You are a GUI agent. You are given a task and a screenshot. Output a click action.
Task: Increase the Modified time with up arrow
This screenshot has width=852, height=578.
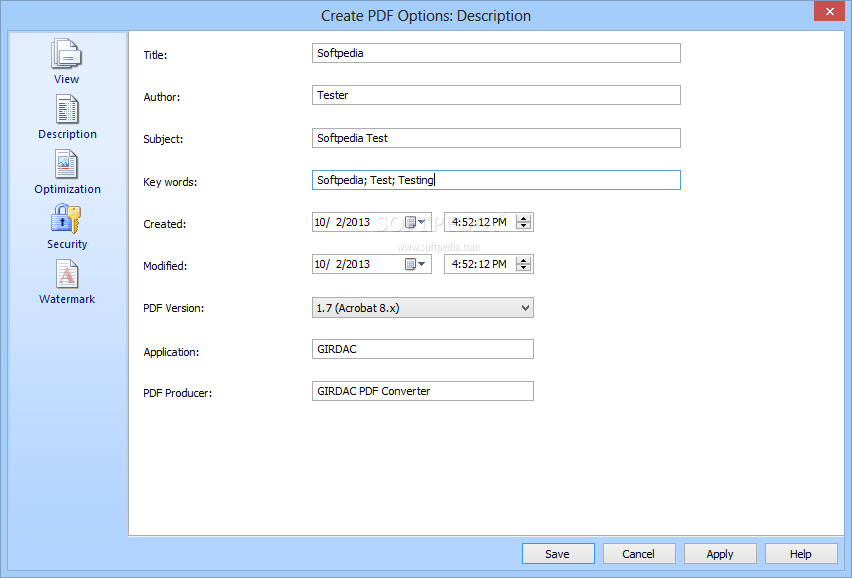524,261
